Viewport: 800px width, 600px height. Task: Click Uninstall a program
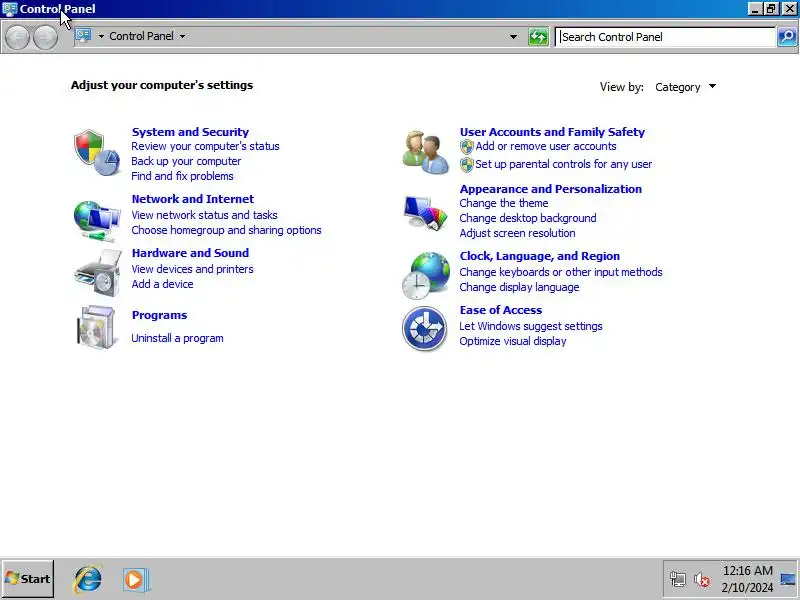tap(177, 338)
